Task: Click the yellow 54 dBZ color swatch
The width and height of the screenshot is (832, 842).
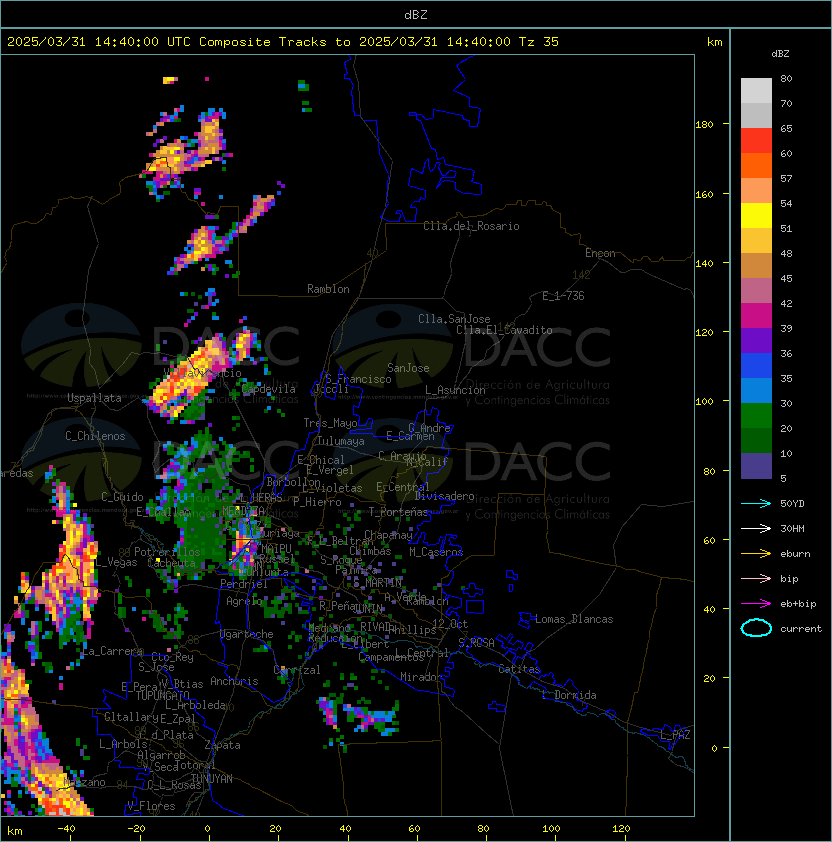Action: [756, 216]
